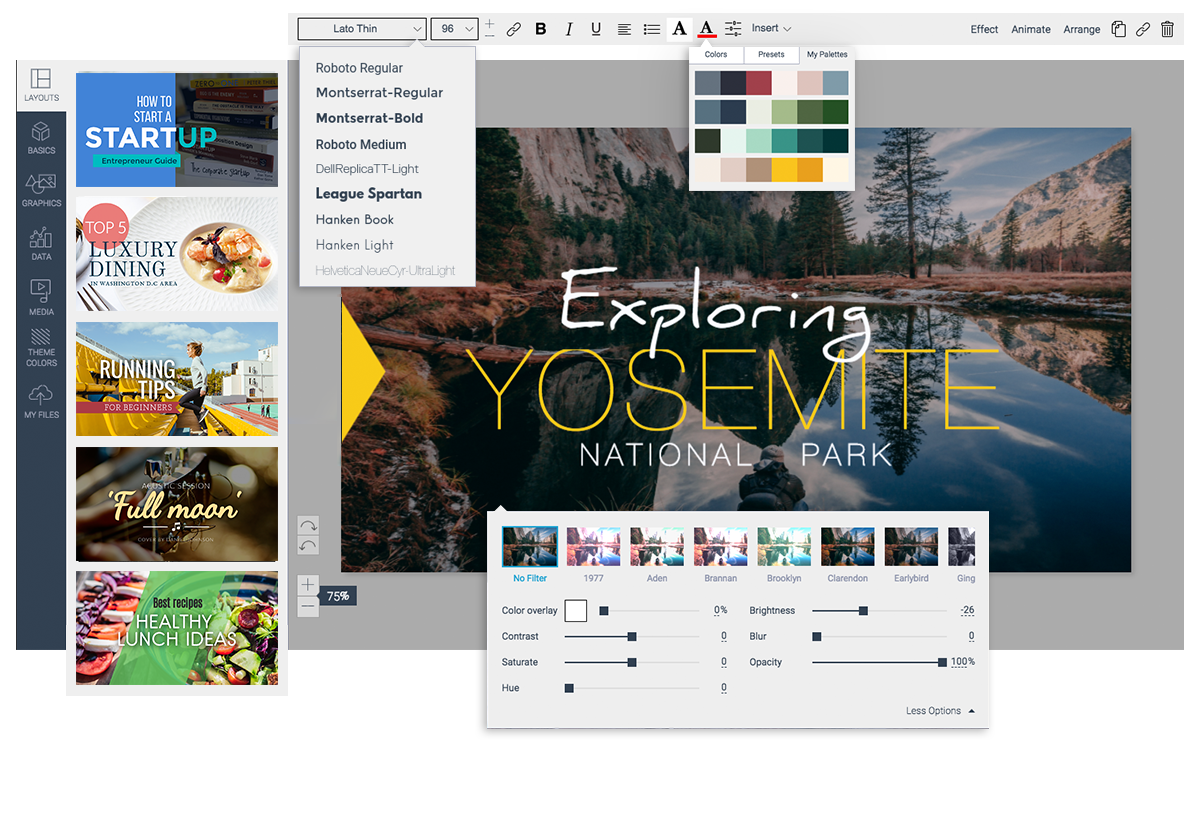Open the Insert dropdown menu
The height and width of the screenshot is (818, 1200).
(x=771, y=29)
